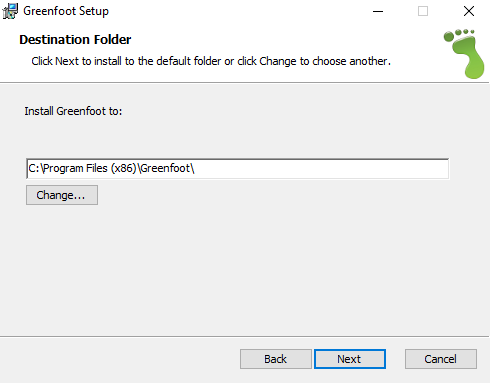490x383 pixels.
Task: Focus the install path text field
Action: [x=237, y=169]
